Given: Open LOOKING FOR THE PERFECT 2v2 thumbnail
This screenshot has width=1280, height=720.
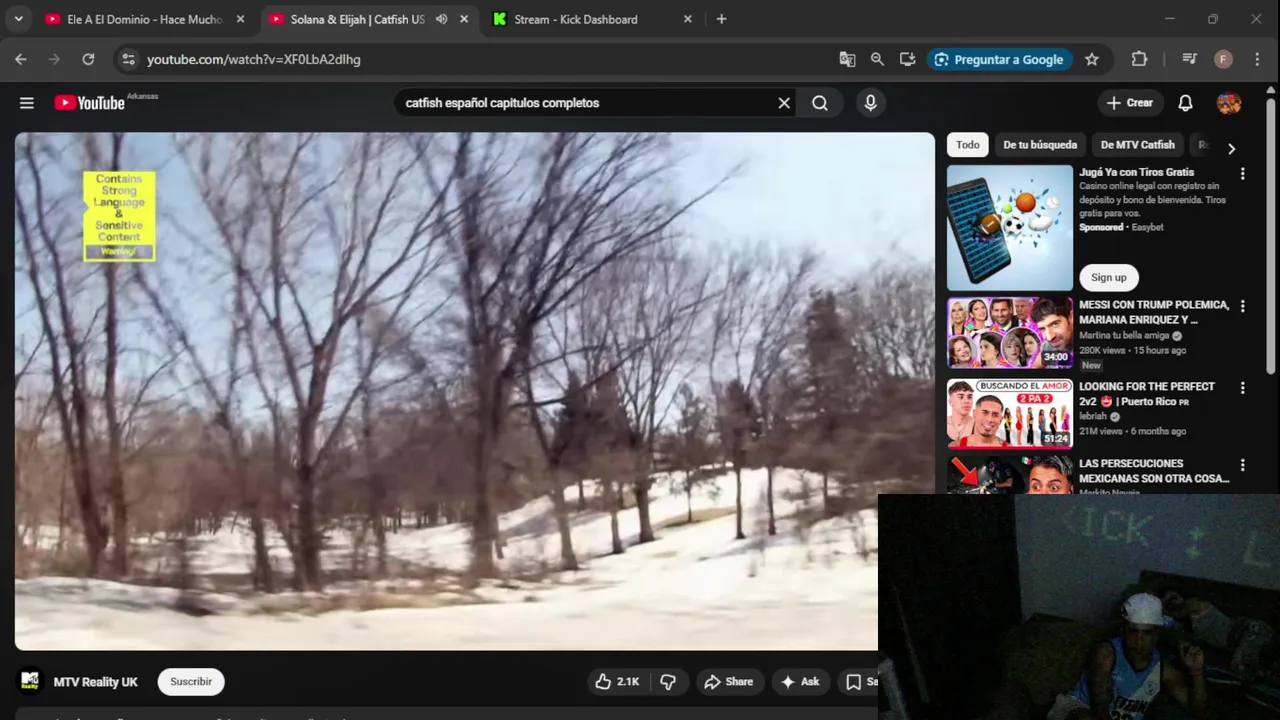Looking at the screenshot, I should coord(1010,413).
